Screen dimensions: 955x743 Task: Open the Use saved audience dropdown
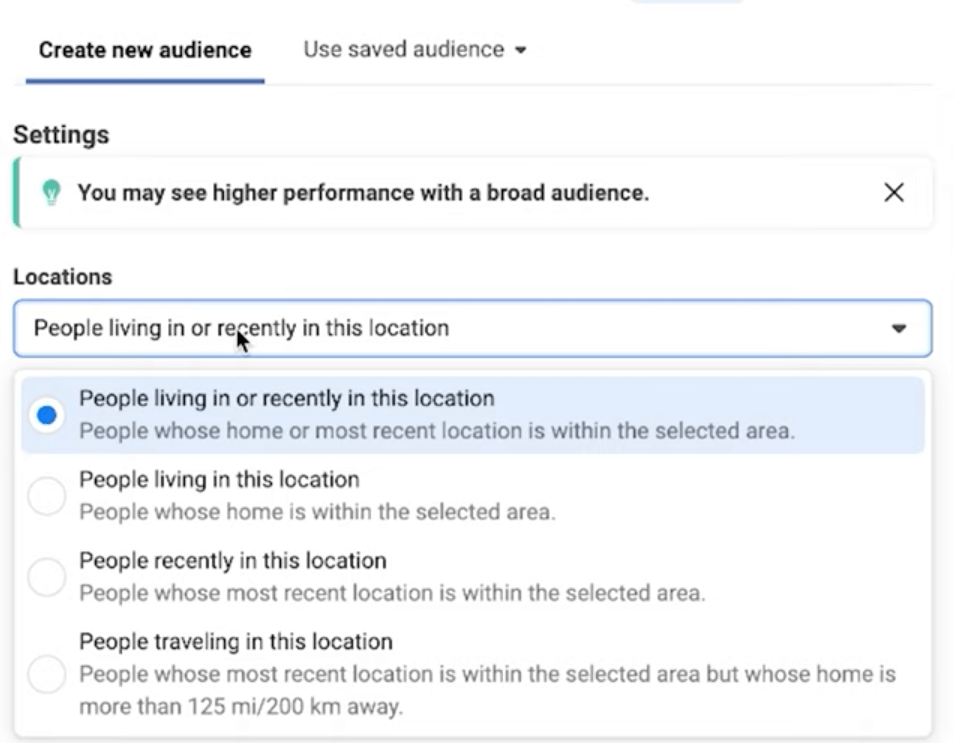pyautogui.click(x=415, y=49)
